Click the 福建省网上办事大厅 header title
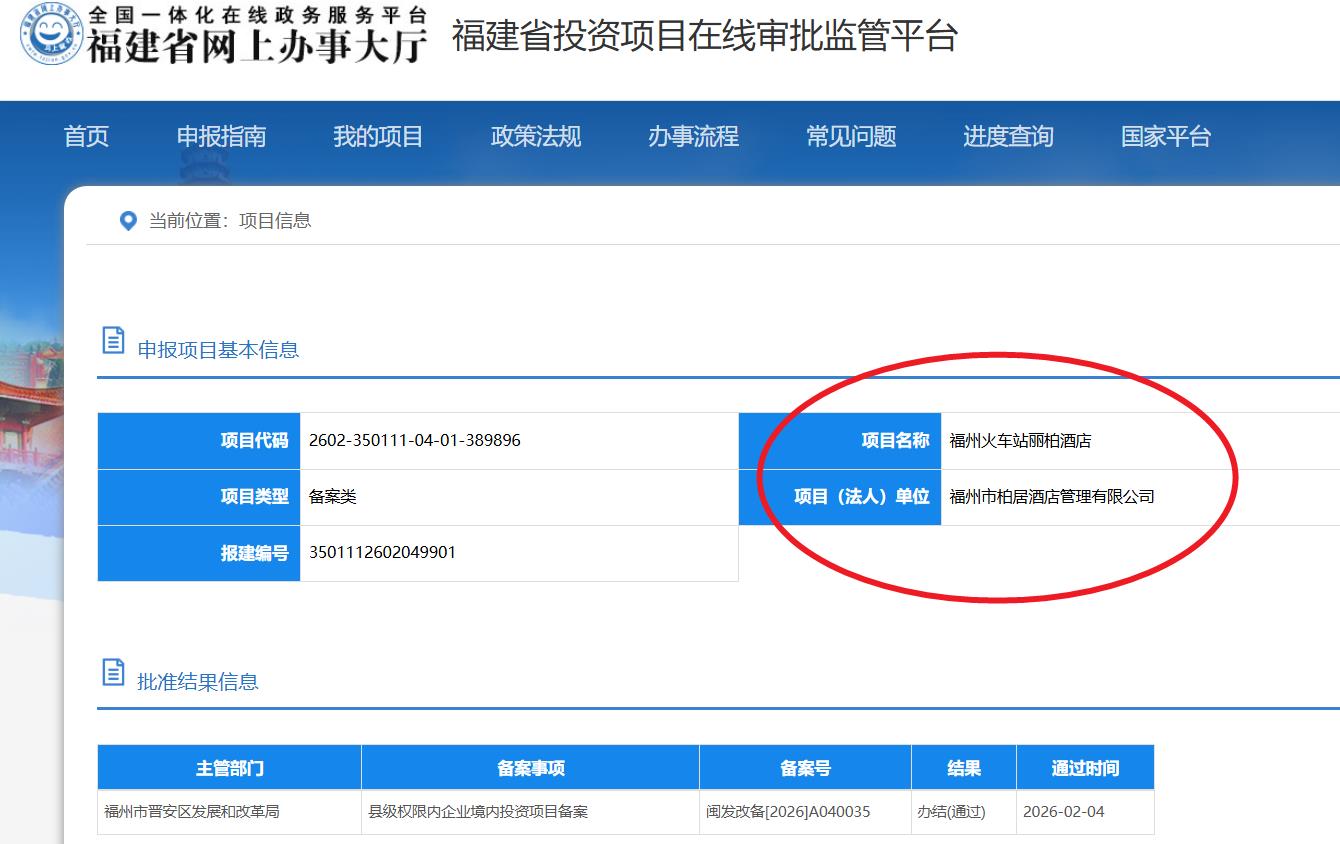Screen dimensions: 1340x844 click(257, 46)
